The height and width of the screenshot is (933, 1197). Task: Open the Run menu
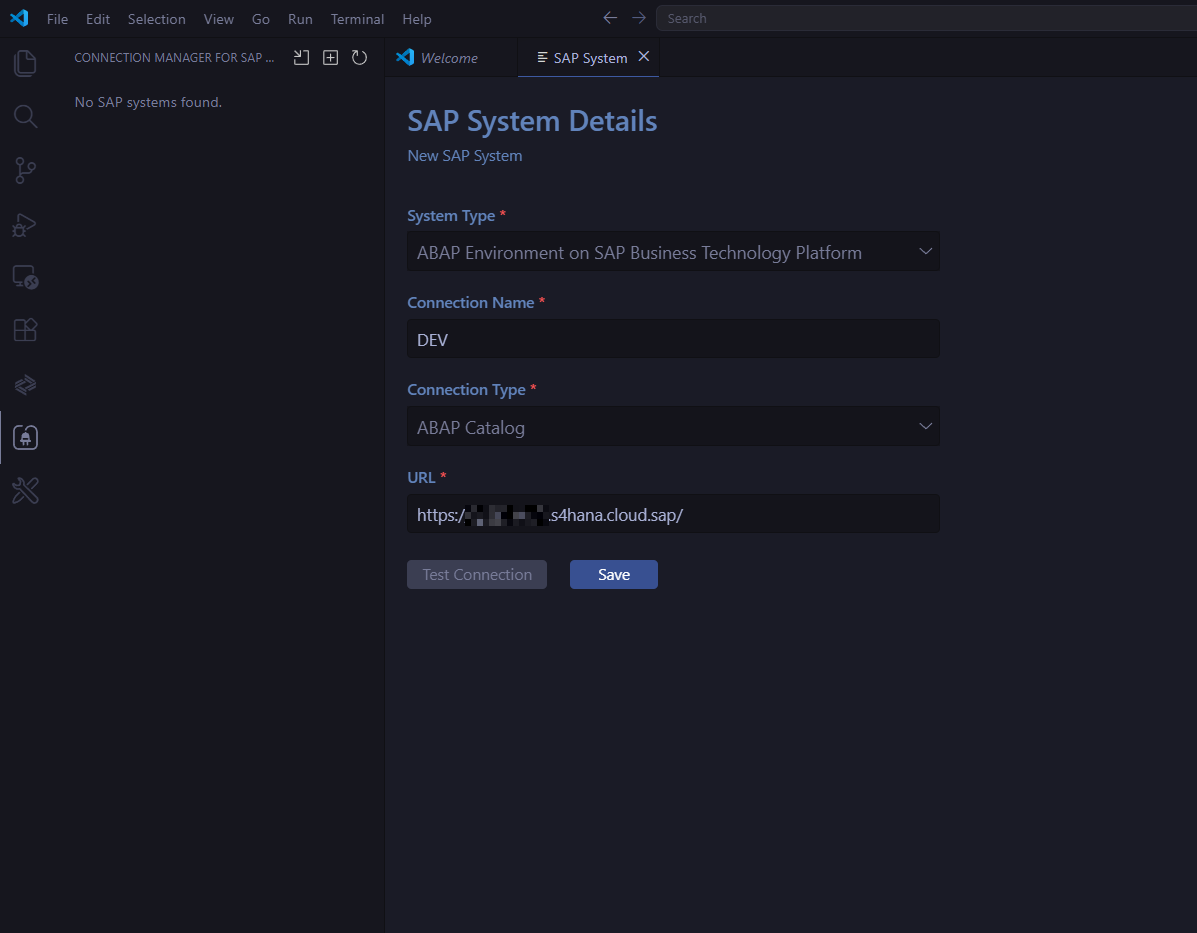[x=300, y=19]
